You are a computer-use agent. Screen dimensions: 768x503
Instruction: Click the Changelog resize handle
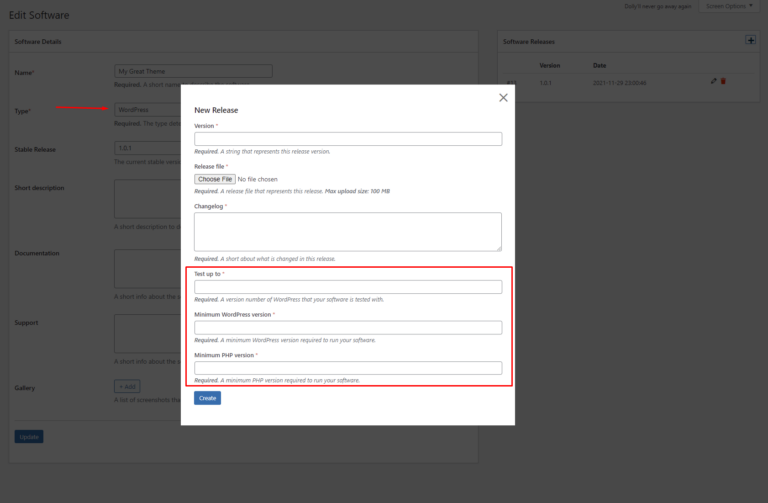(498, 248)
